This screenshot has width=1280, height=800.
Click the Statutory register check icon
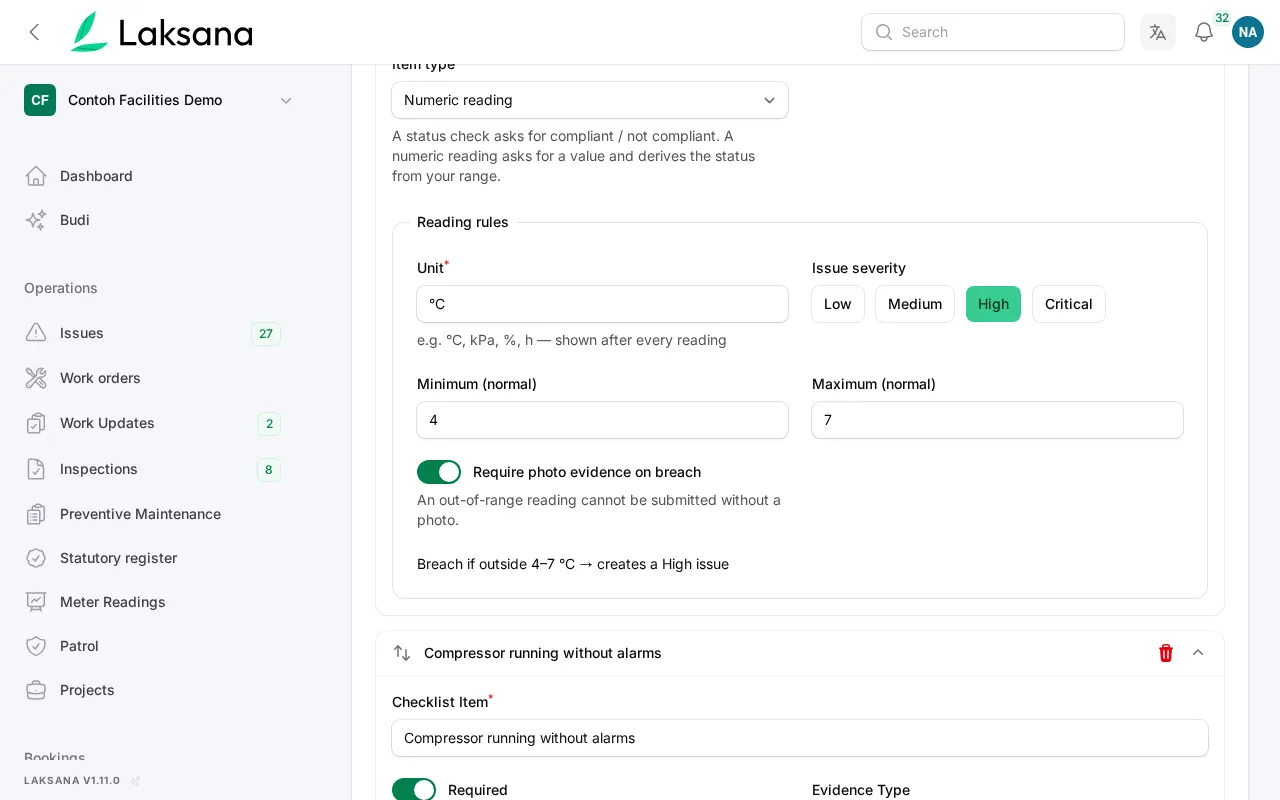(x=36, y=558)
